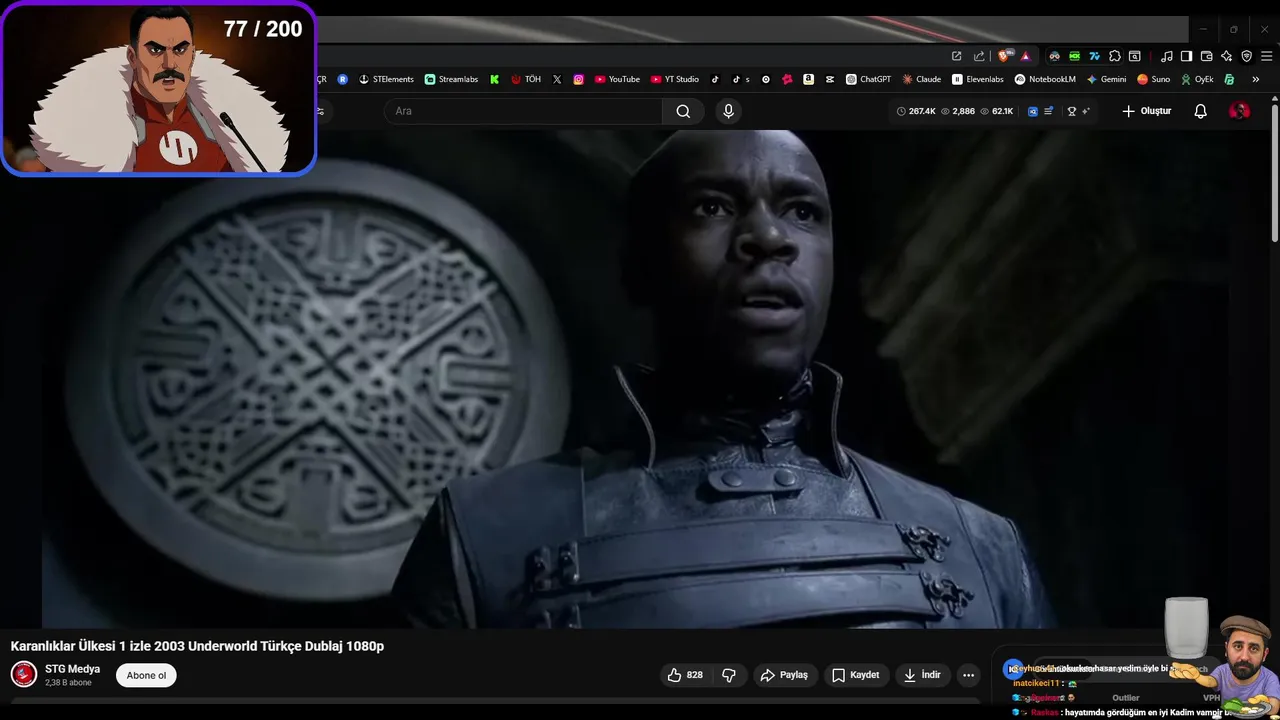Open the Amazon bookmark icon
The width and height of the screenshot is (1280, 720).
point(808,79)
